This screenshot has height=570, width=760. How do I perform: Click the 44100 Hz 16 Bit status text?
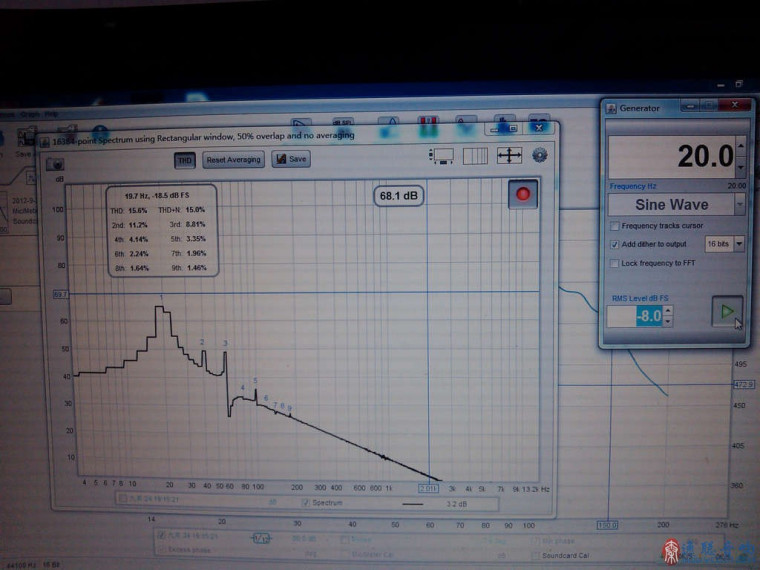[x=33, y=565]
